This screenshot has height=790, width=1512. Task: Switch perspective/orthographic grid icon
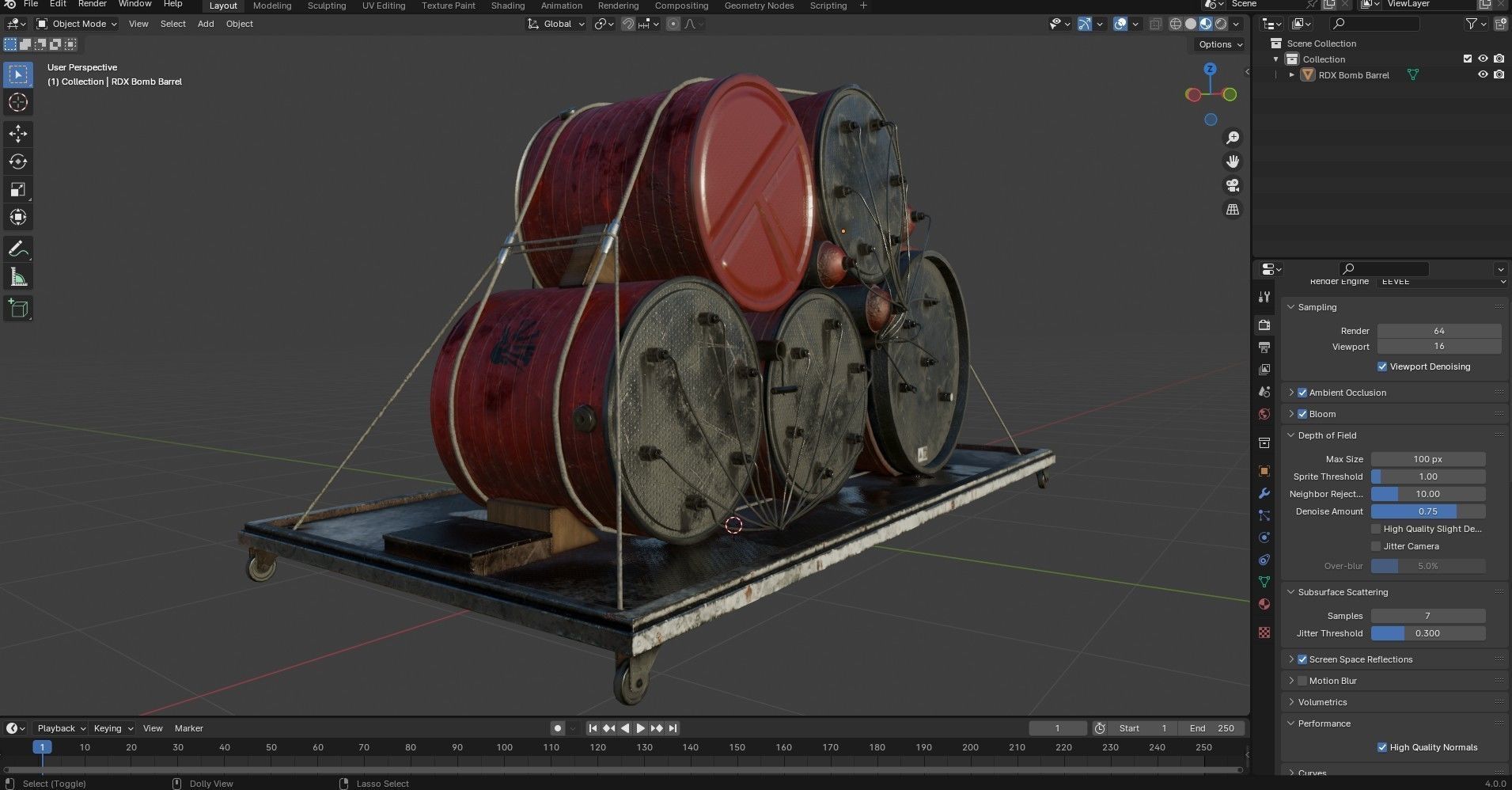tap(1233, 209)
